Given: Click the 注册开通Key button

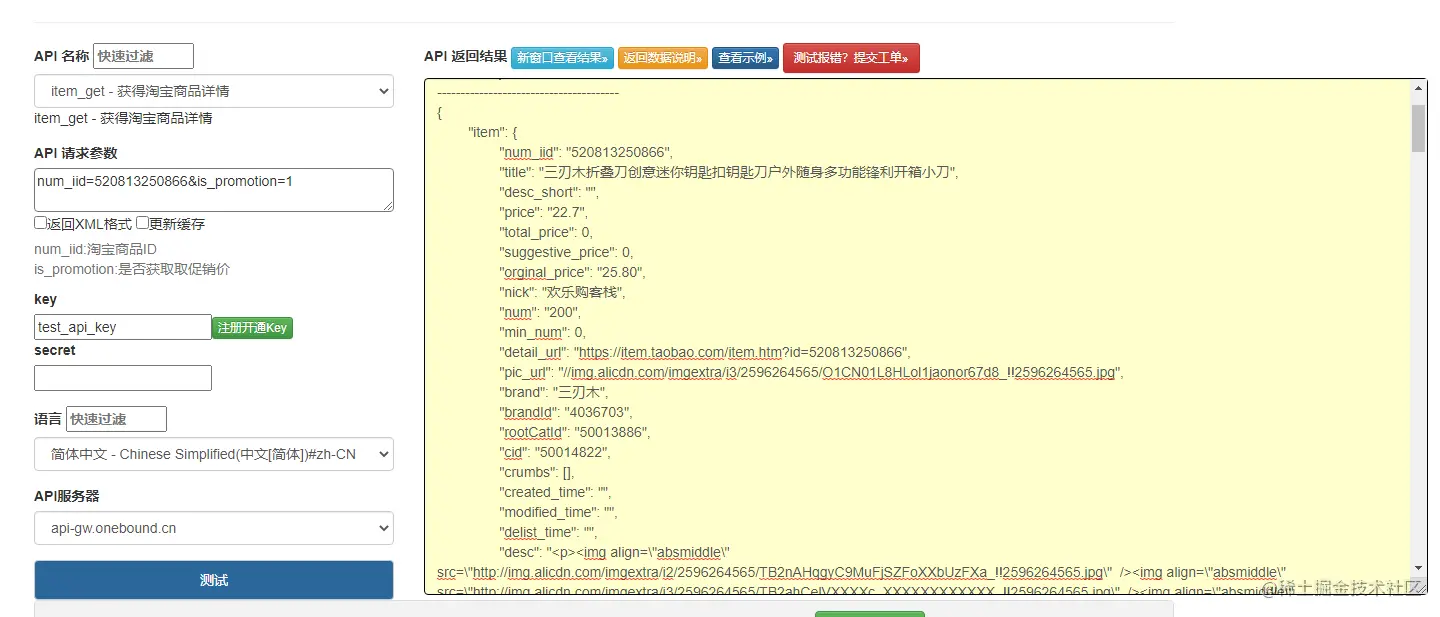Looking at the screenshot, I should pyautogui.click(x=252, y=327).
